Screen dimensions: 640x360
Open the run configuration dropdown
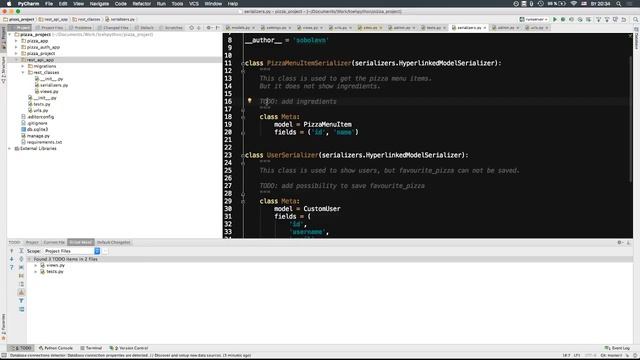click(x=533, y=19)
